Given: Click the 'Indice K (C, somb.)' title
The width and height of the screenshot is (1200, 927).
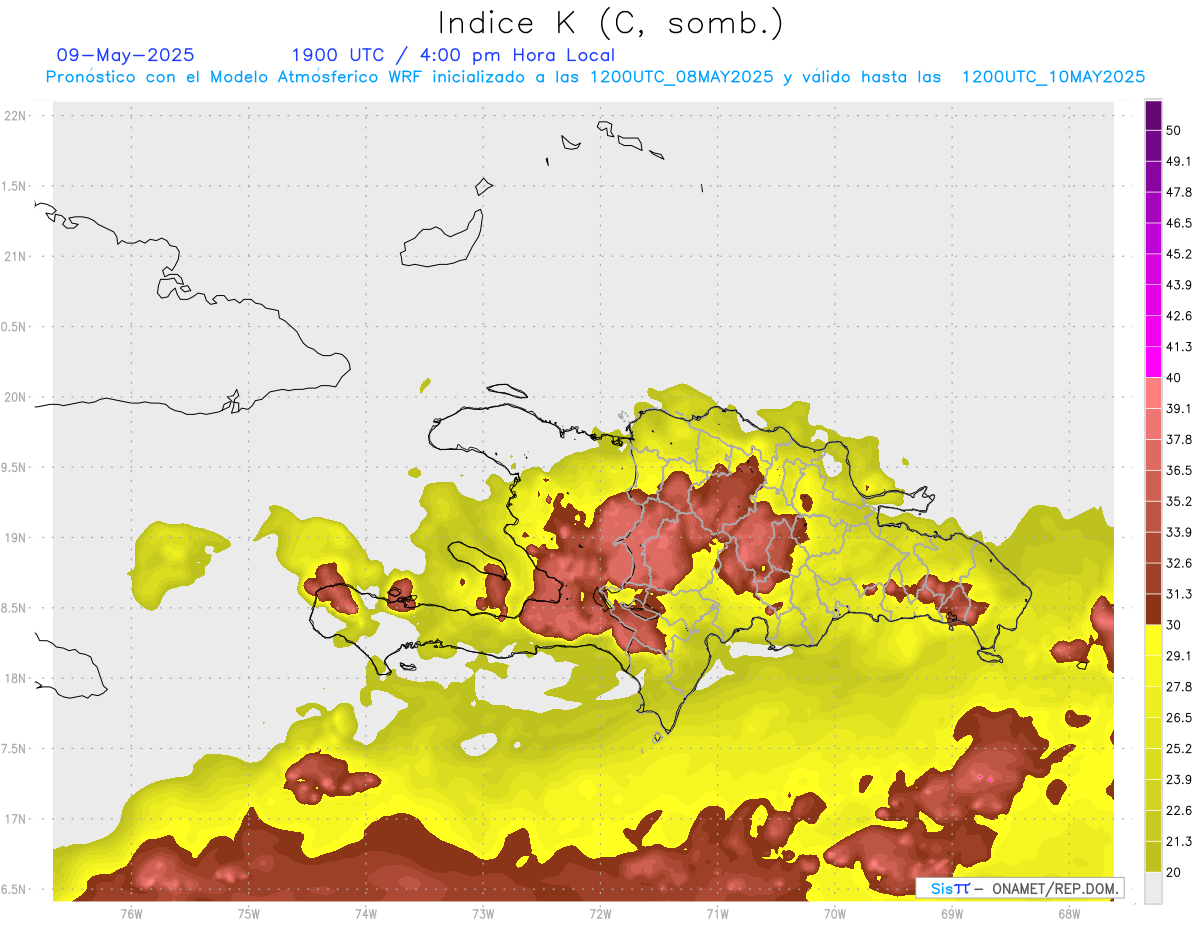Looking at the screenshot, I should click(611, 24).
